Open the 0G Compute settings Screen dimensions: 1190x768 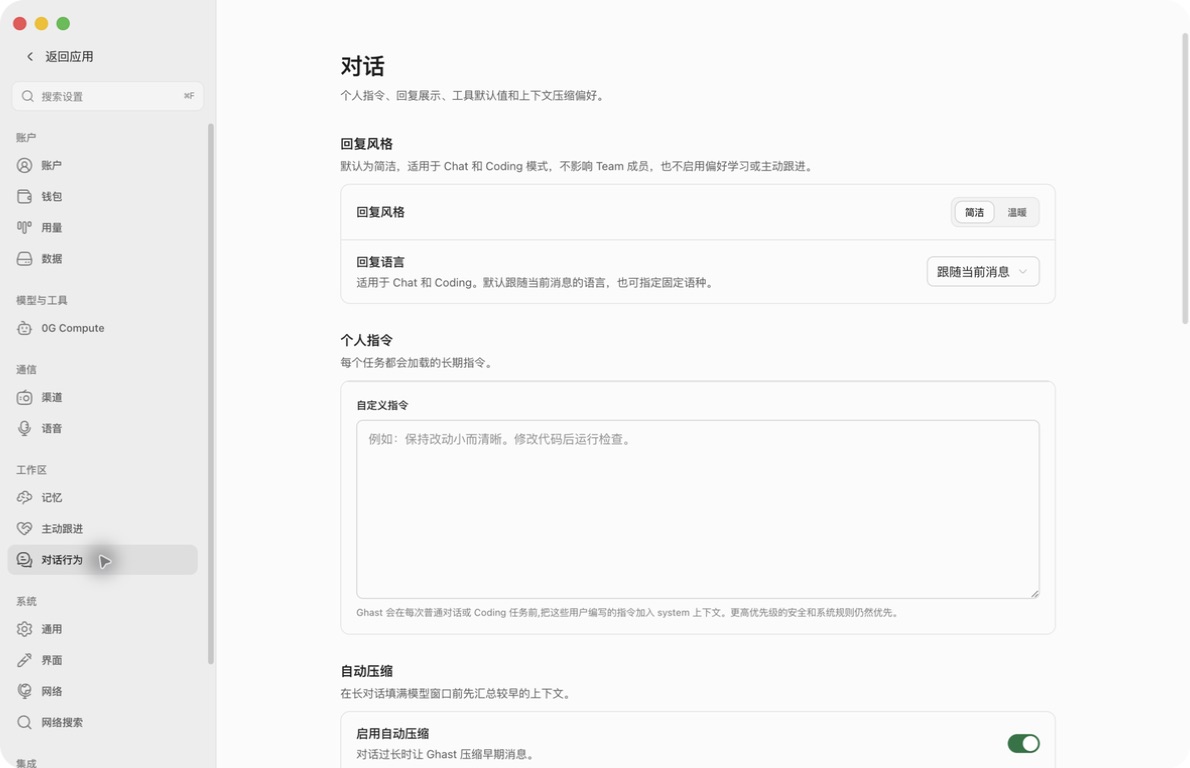[102, 329]
